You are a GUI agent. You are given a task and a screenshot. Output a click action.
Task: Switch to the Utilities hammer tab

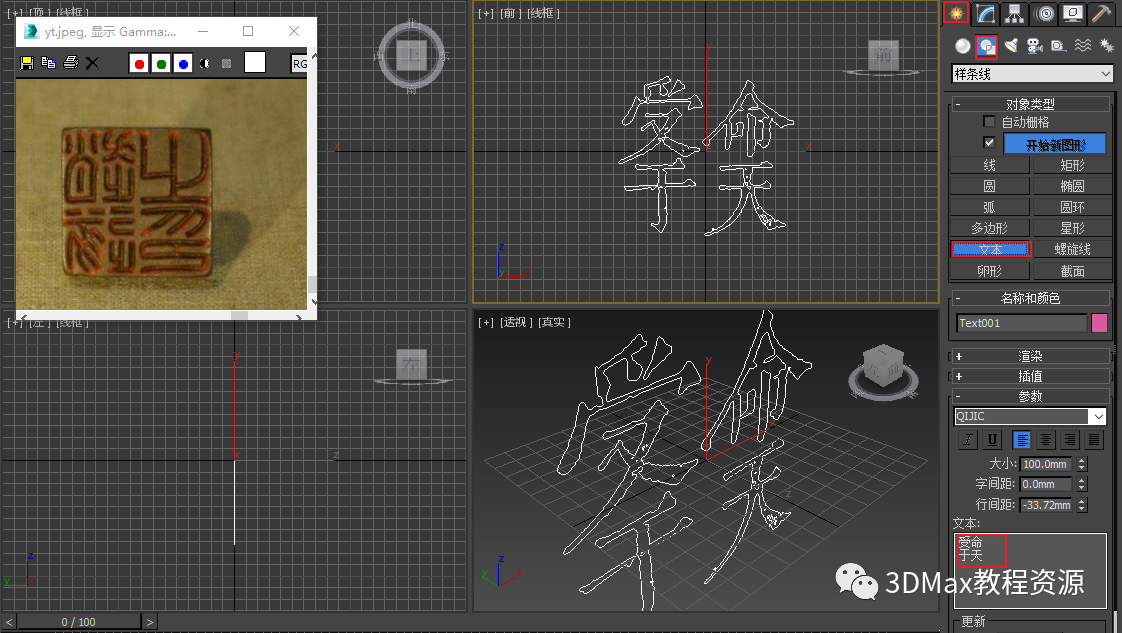coord(1102,13)
